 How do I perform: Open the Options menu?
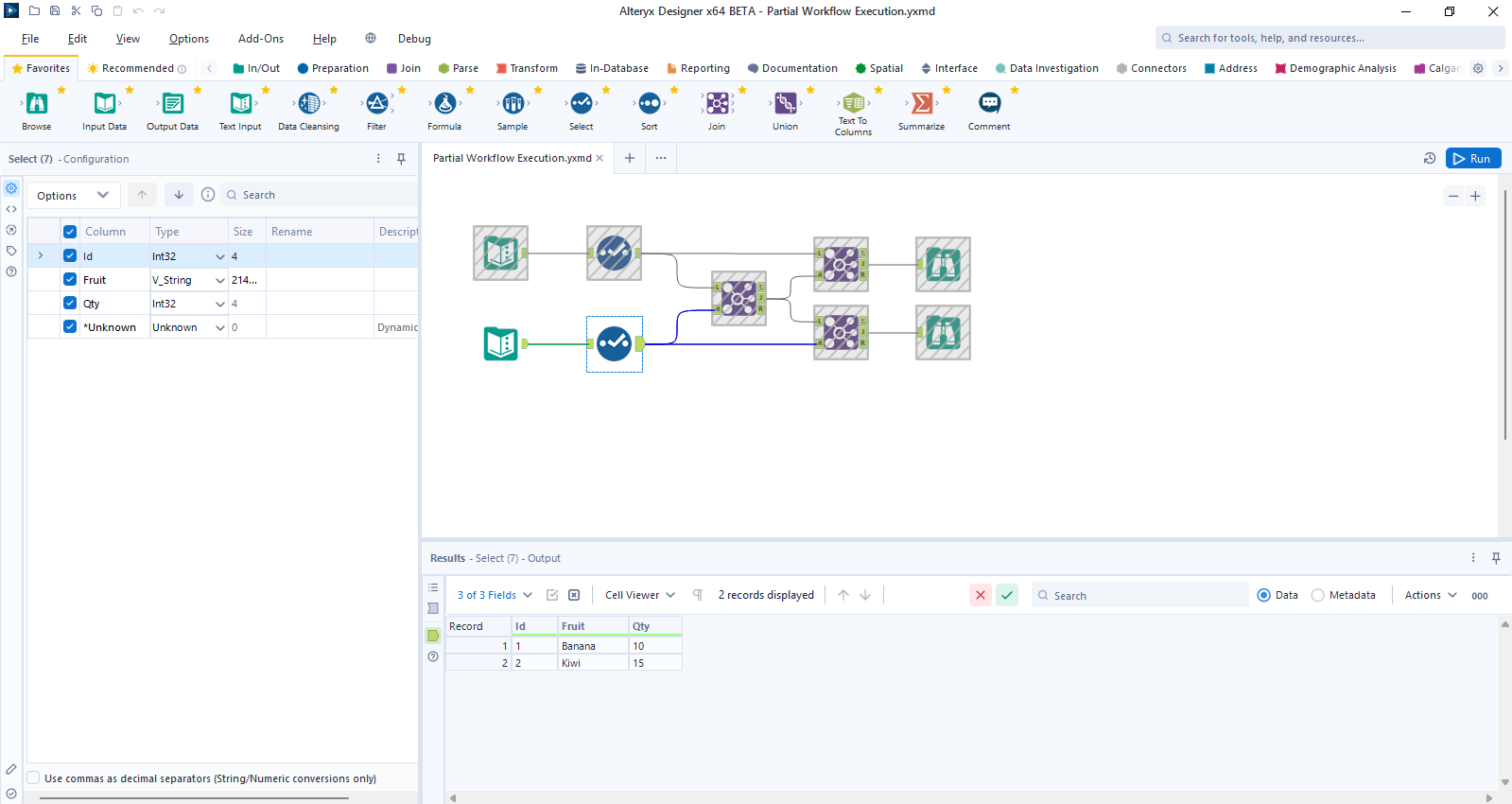pyautogui.click(x=189, y=39)
